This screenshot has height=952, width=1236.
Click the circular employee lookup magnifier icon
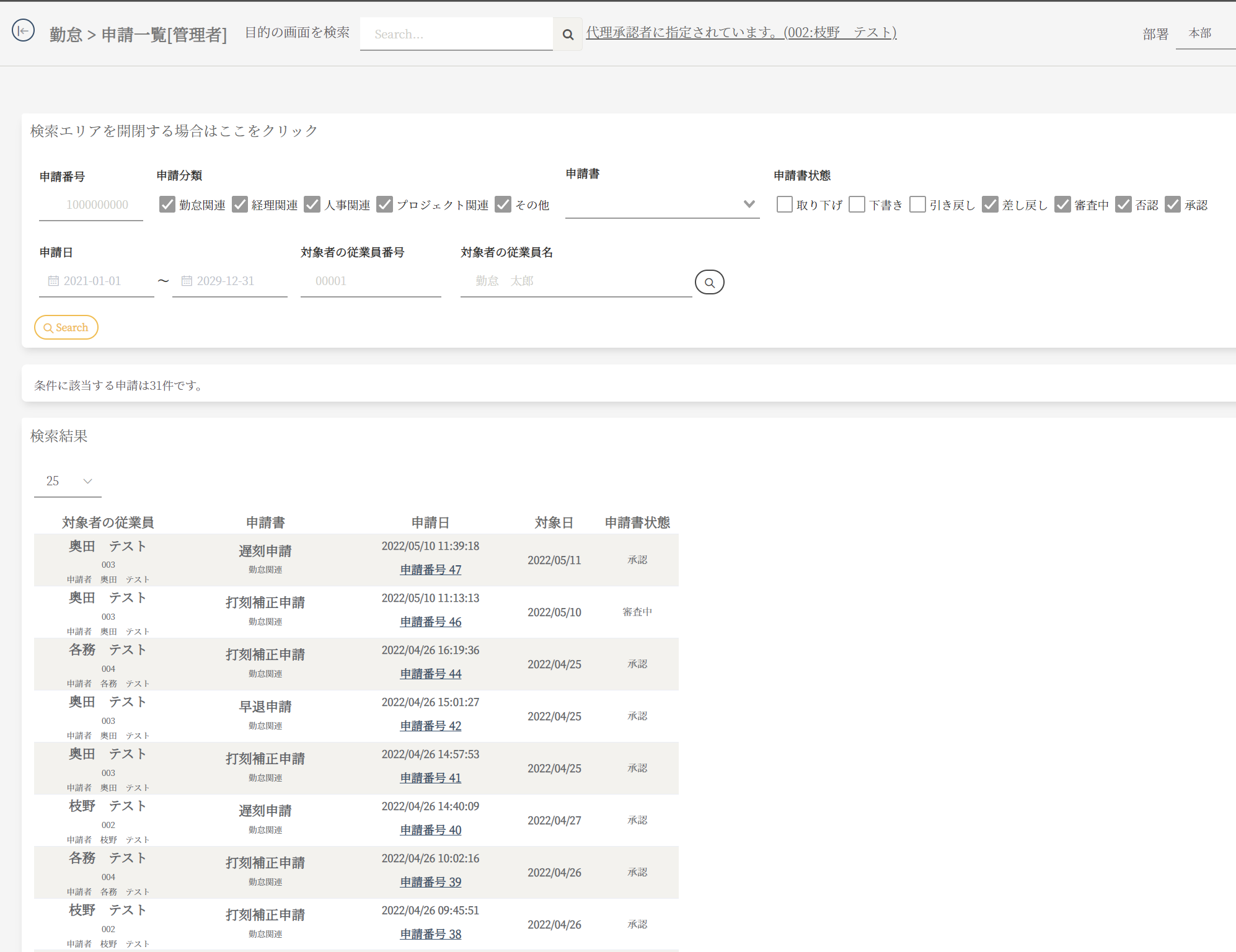pyautogui.click(x=709, y=282)
